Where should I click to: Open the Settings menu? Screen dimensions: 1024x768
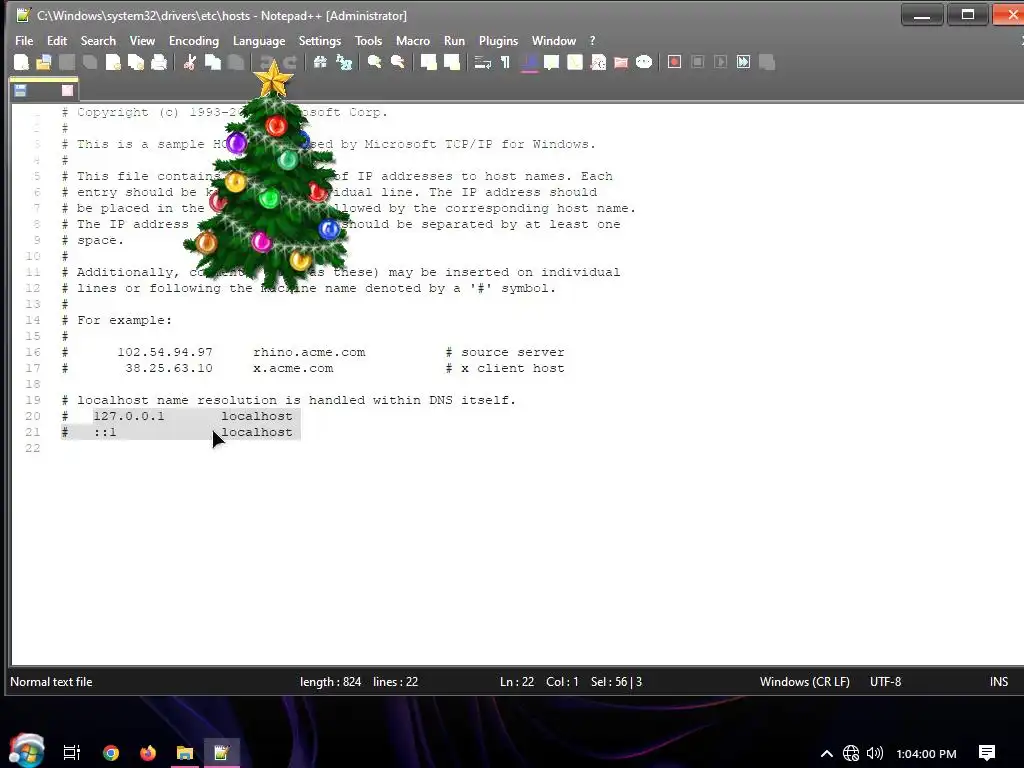[x=319, y=40]
